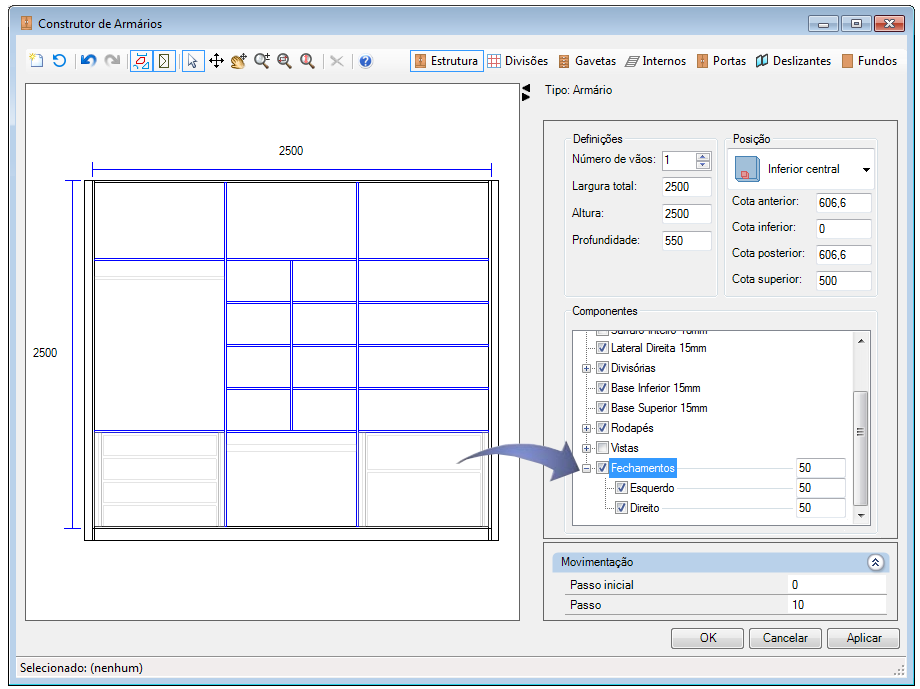Click the Componentes list scroll up arrow
Viewport: 920px width, 689px height.
[861, 341]
